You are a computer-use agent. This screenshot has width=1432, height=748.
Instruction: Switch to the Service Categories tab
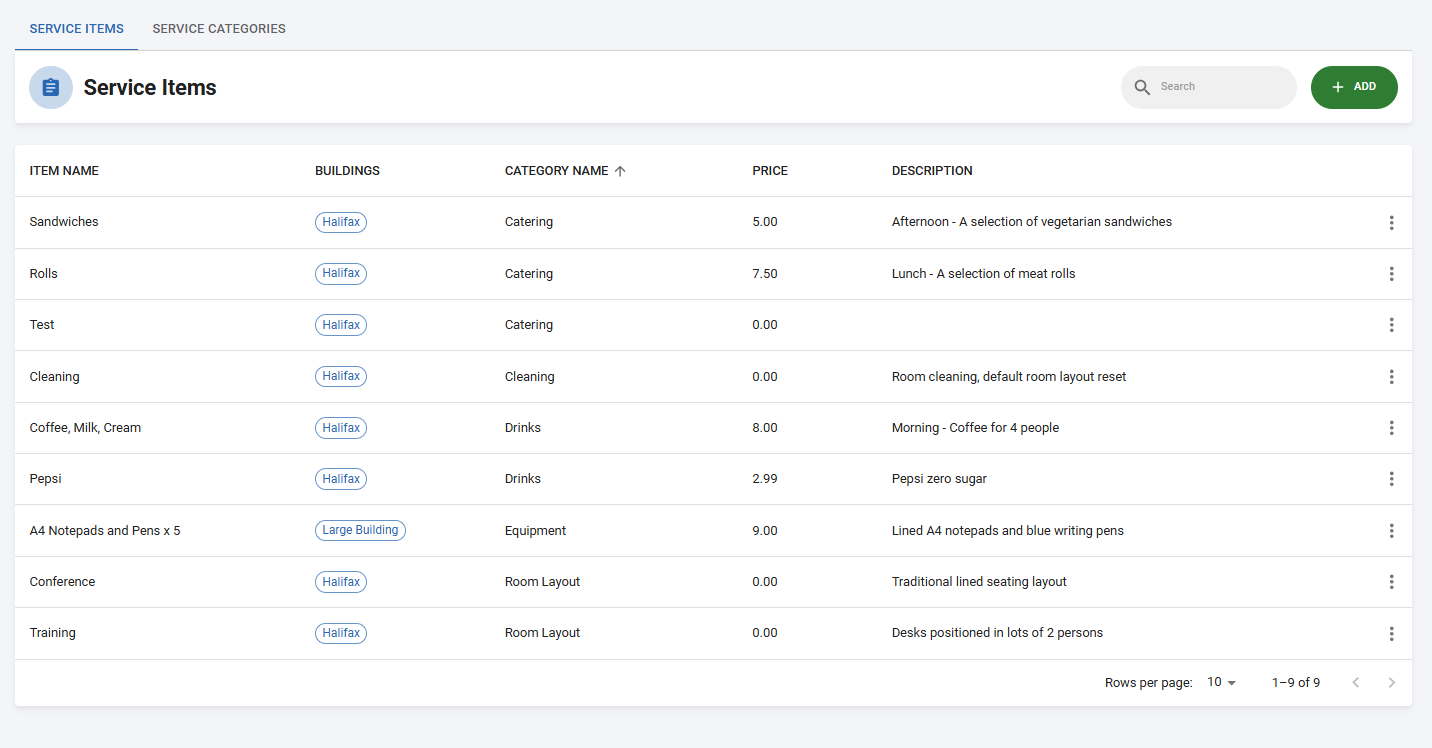(x=219, y=29)
